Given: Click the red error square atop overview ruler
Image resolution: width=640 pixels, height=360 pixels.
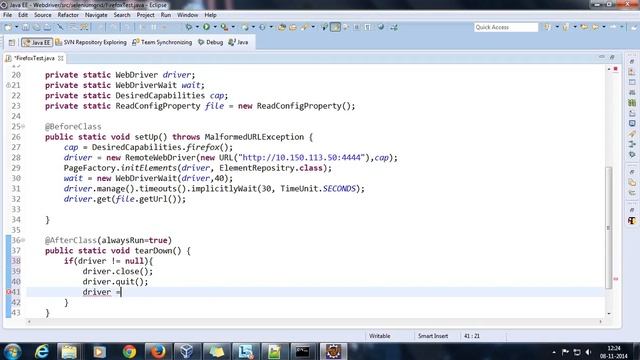Looking at the screenshot, I should tap(616, 69).
